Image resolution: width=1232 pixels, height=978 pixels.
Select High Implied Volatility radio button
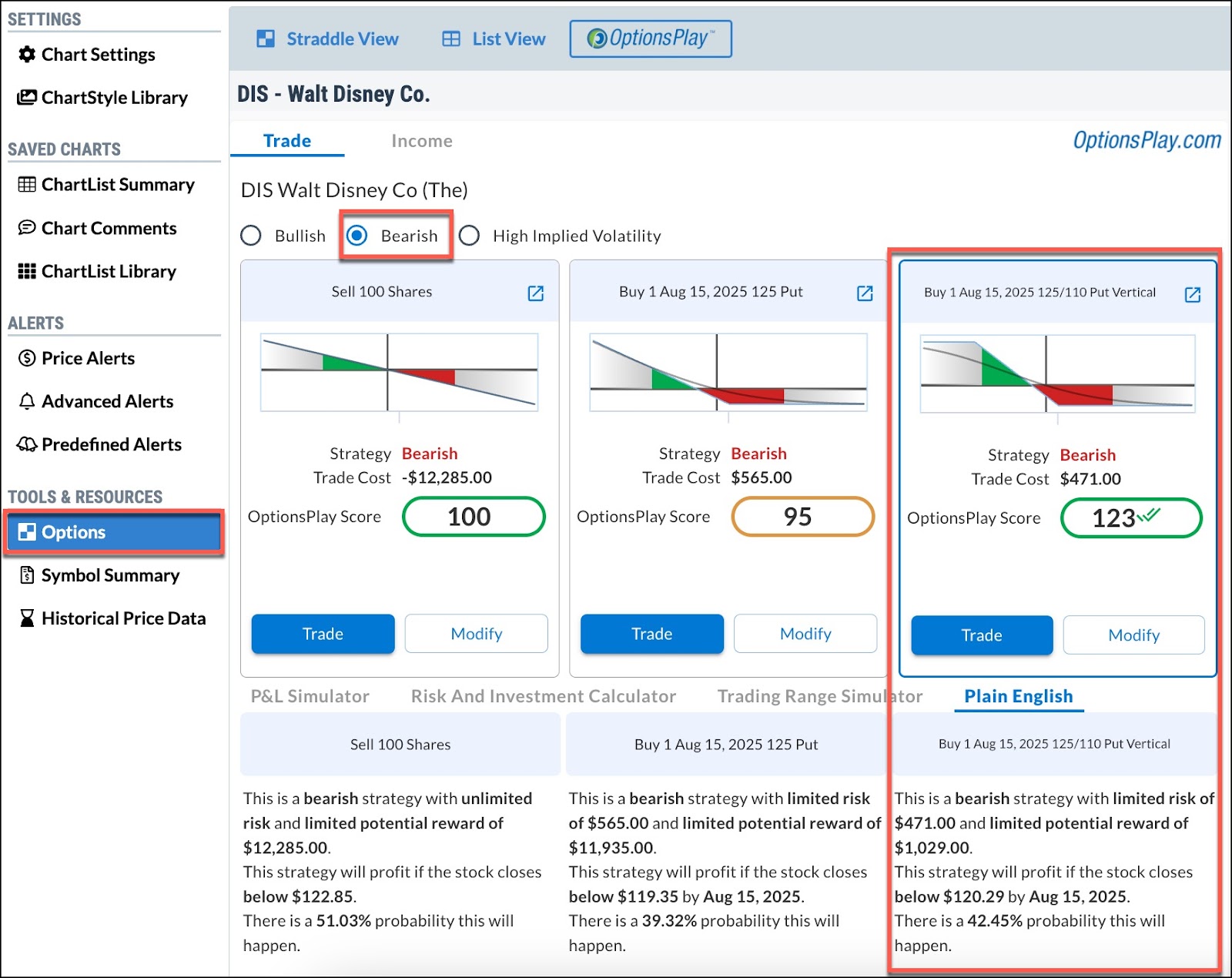pyautogui.click(x=469, y=236)
